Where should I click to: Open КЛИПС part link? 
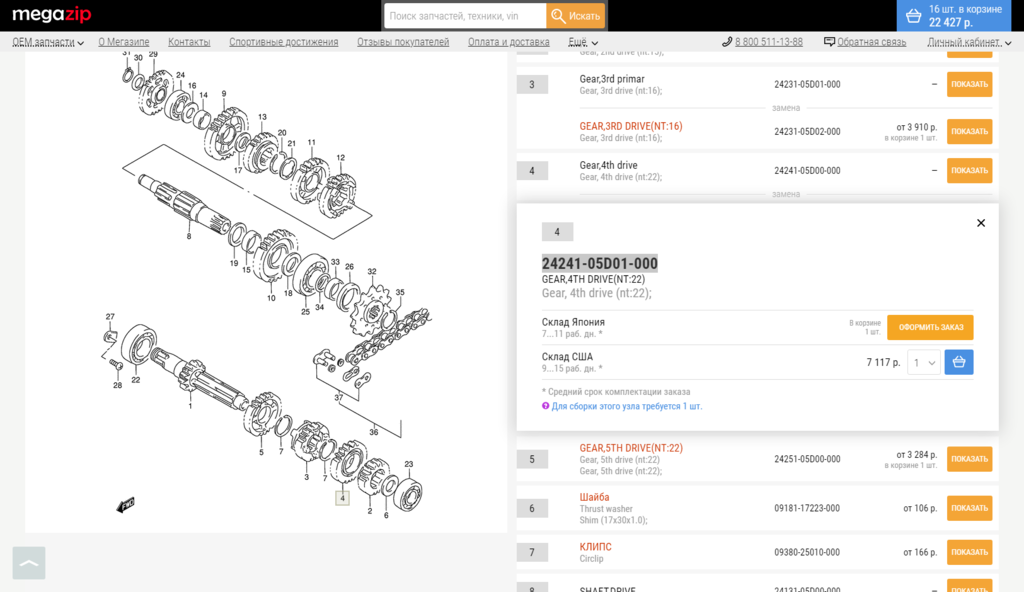(x=596, y=547)
